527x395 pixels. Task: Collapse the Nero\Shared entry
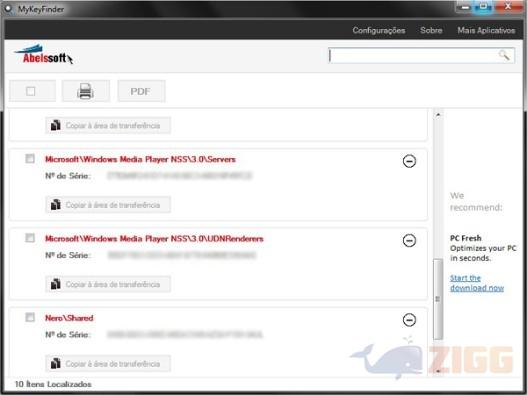click(x=409, y=320)
